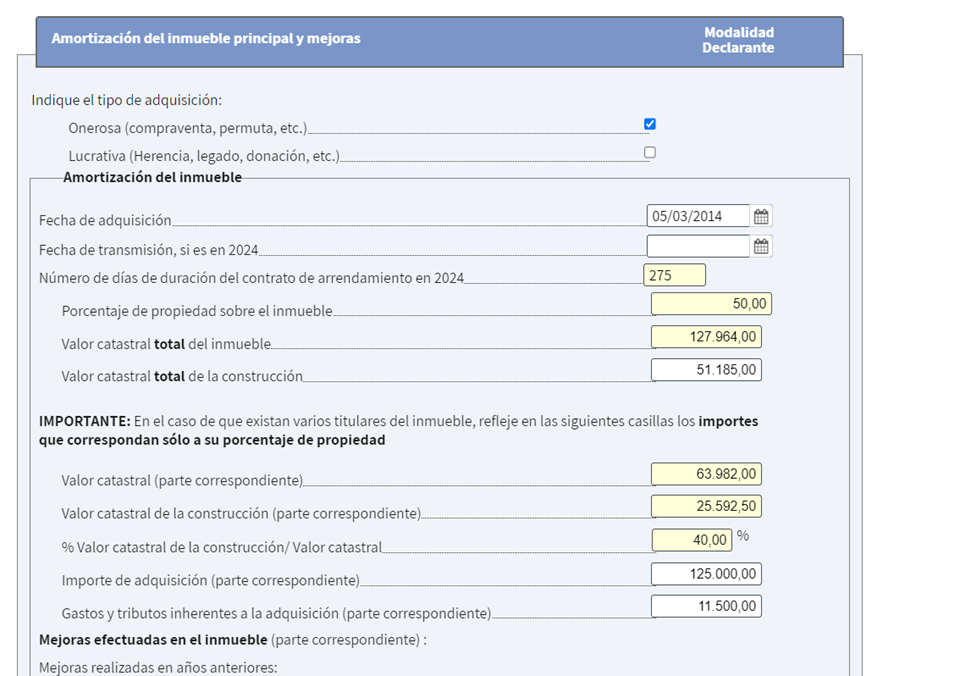The width and height of the screenshot is (960, 676).
Task: Select construction catastral value field 25.592,50
Action: click(x=707, y=506)
